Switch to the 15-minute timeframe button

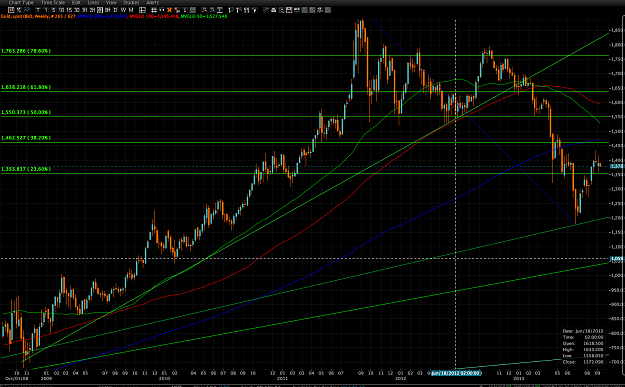tap(69, 10)
